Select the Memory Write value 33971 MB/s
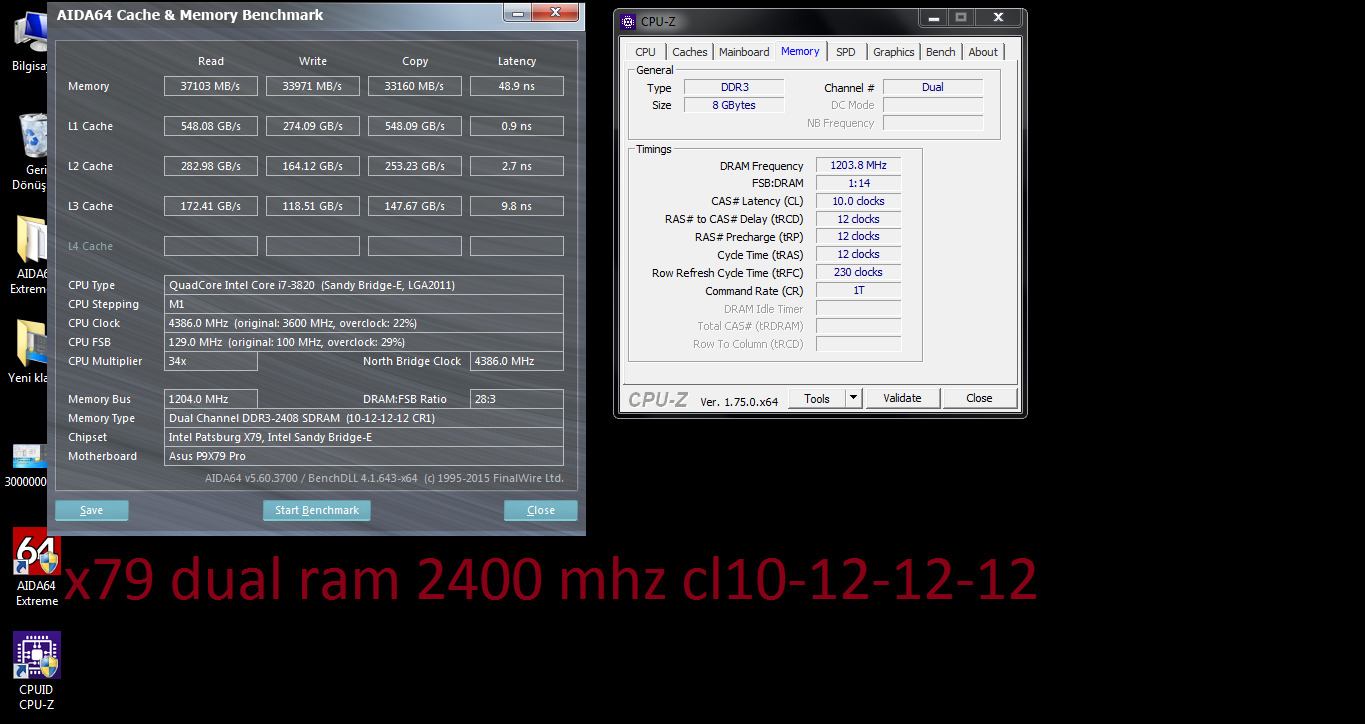The height and width of the screenshot is (724, 1365). [x=313, y=86]
